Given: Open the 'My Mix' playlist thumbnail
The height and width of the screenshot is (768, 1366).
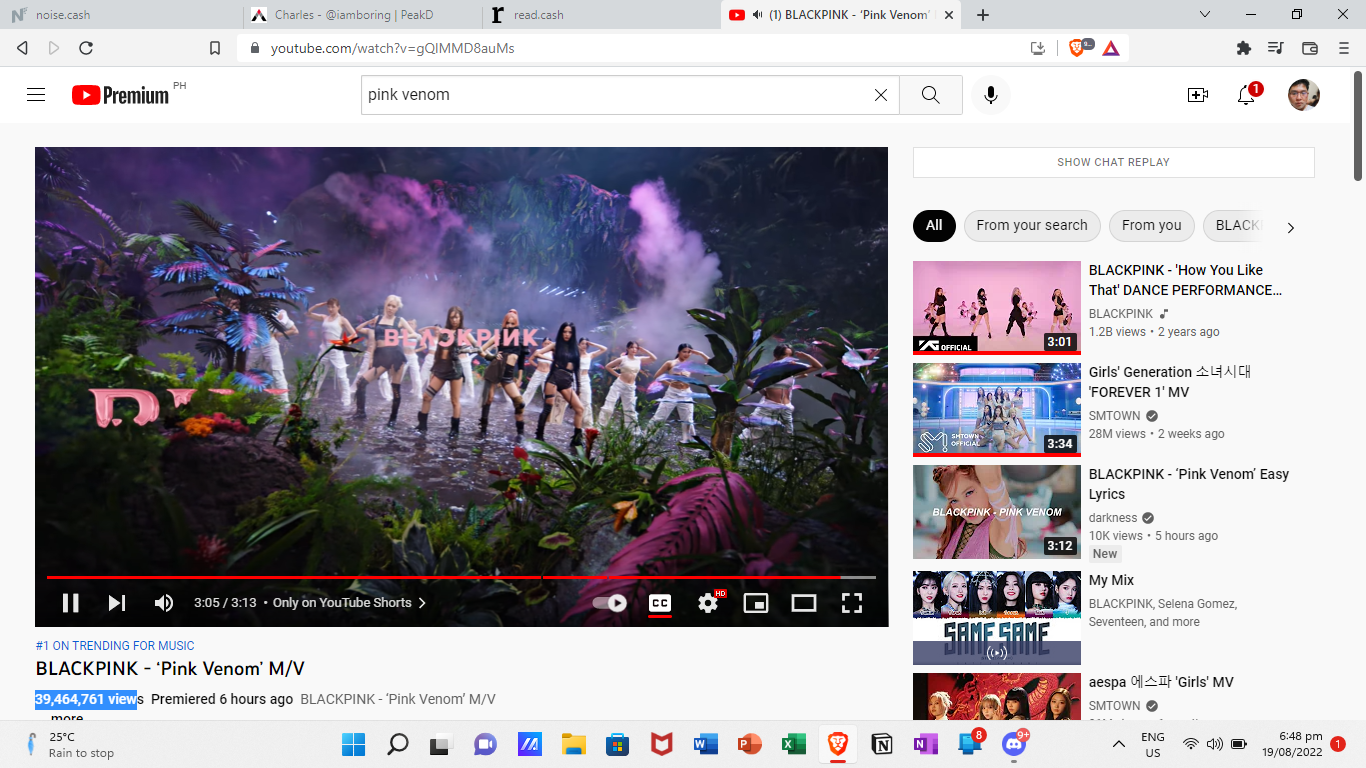Looking at the screenshot, I should [x=997, y=618].
